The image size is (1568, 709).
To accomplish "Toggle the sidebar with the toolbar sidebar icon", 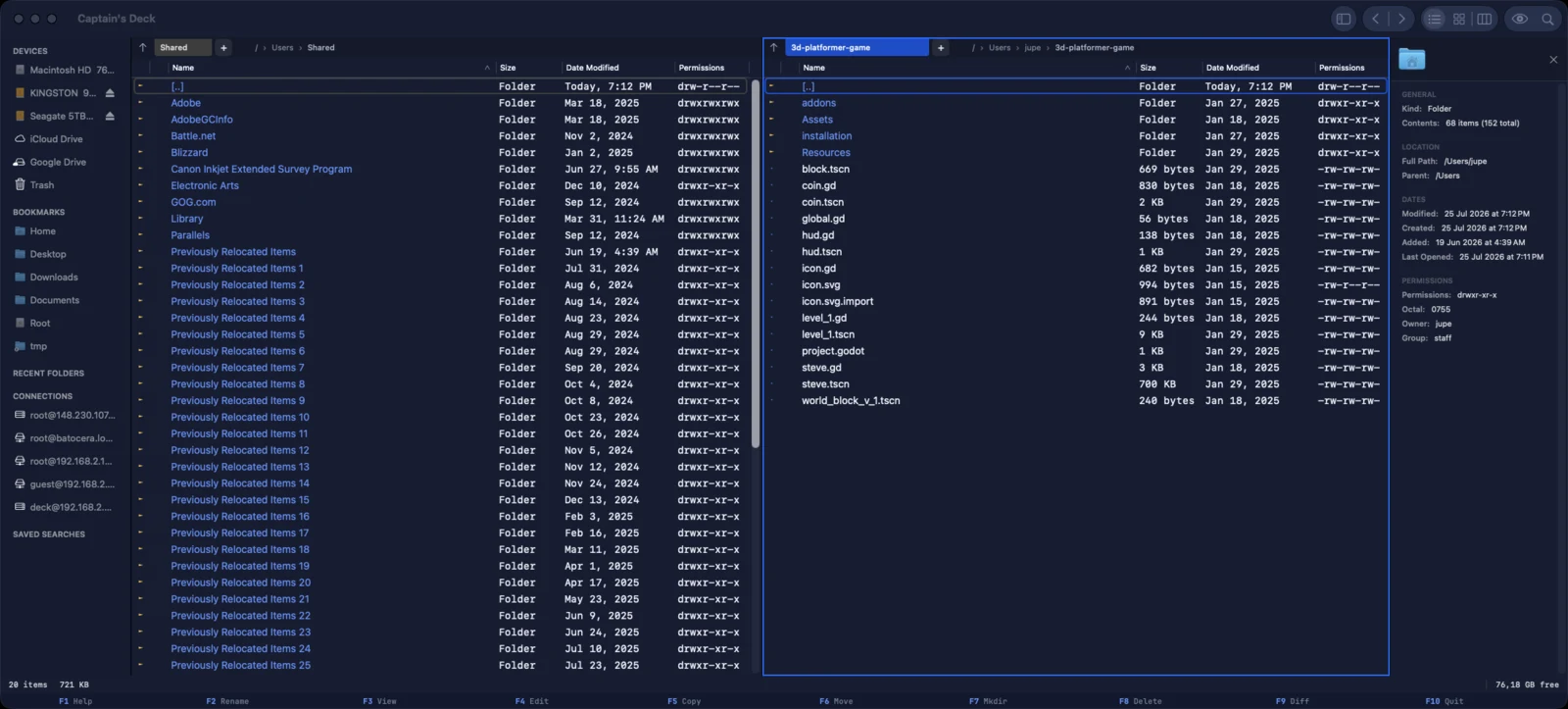I will tap(1344, 19).
